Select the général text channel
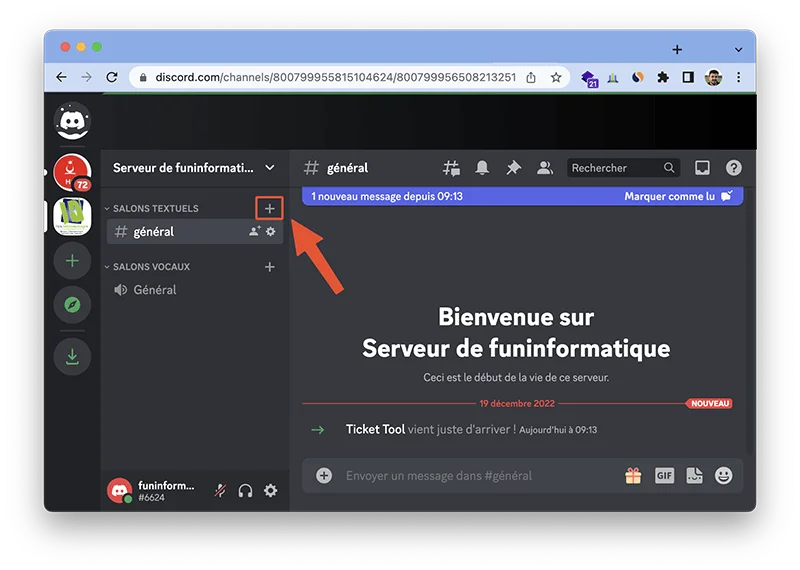This screenshot has height=570, width=800. coord(154,232)
